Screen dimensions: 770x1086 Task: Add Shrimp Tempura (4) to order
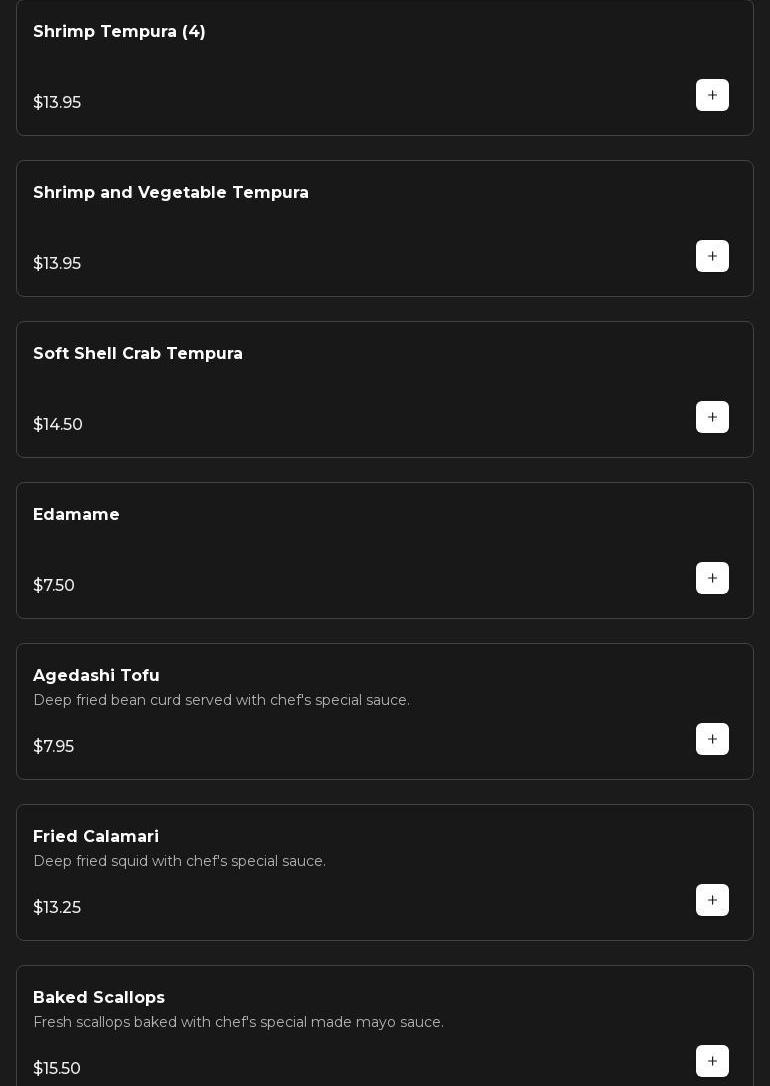(712, 95)
